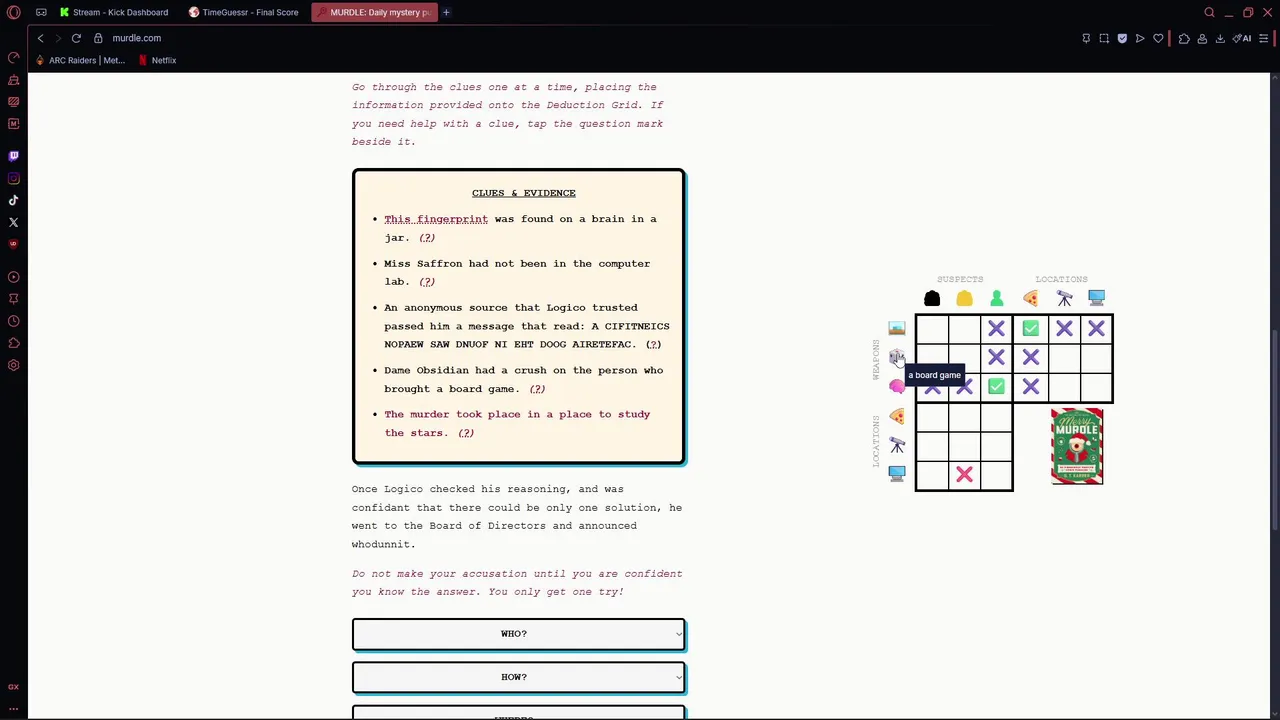
Task: Click the 'This fingerprint' link
Action: click(x=436, y=219)
